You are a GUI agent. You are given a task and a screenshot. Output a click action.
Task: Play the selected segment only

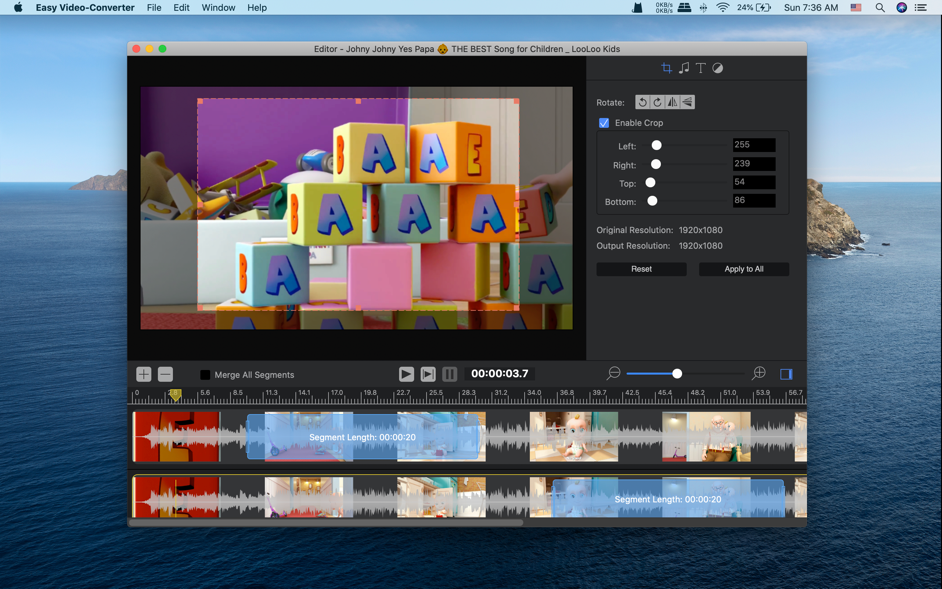click(428, 374)
